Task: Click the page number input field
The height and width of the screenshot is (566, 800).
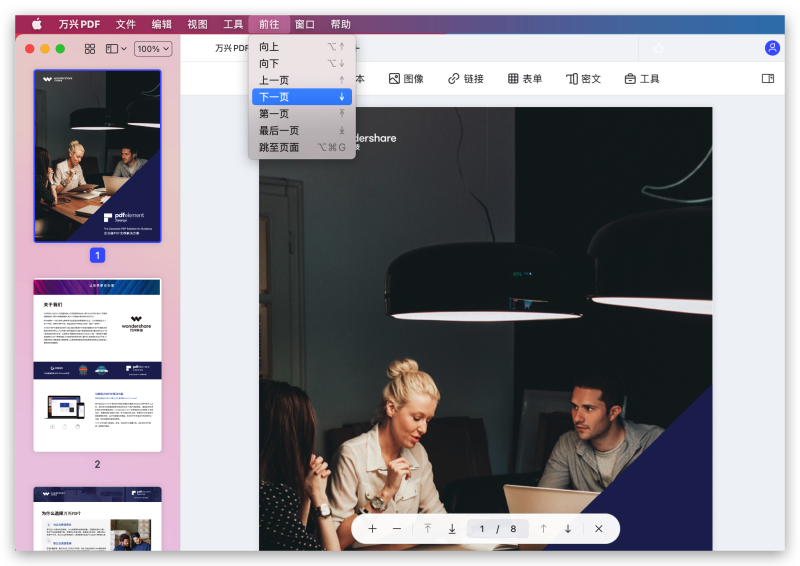Action: click(482, 529)
